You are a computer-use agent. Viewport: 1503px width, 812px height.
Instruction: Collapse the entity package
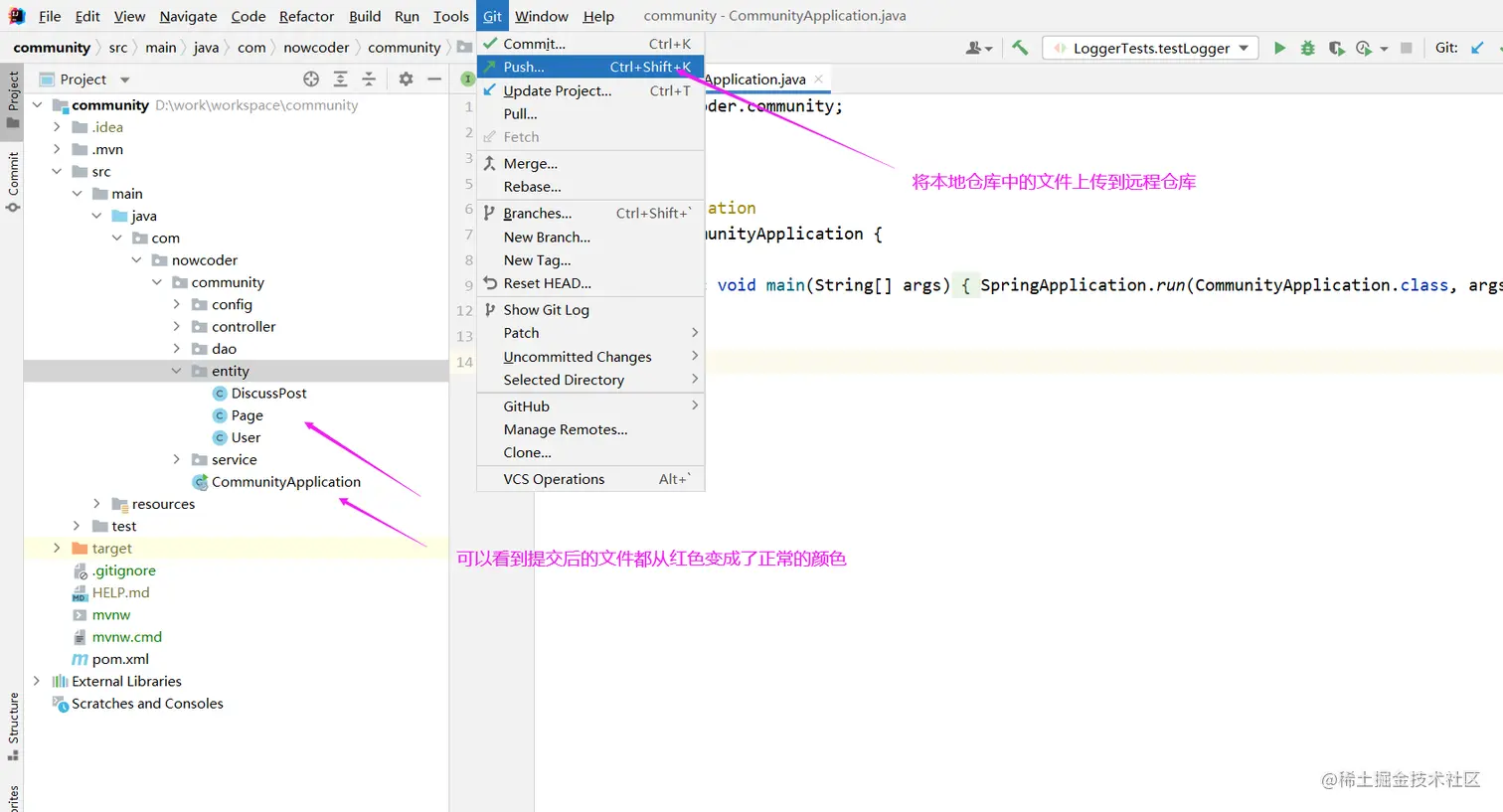click(x=177, y=371)
